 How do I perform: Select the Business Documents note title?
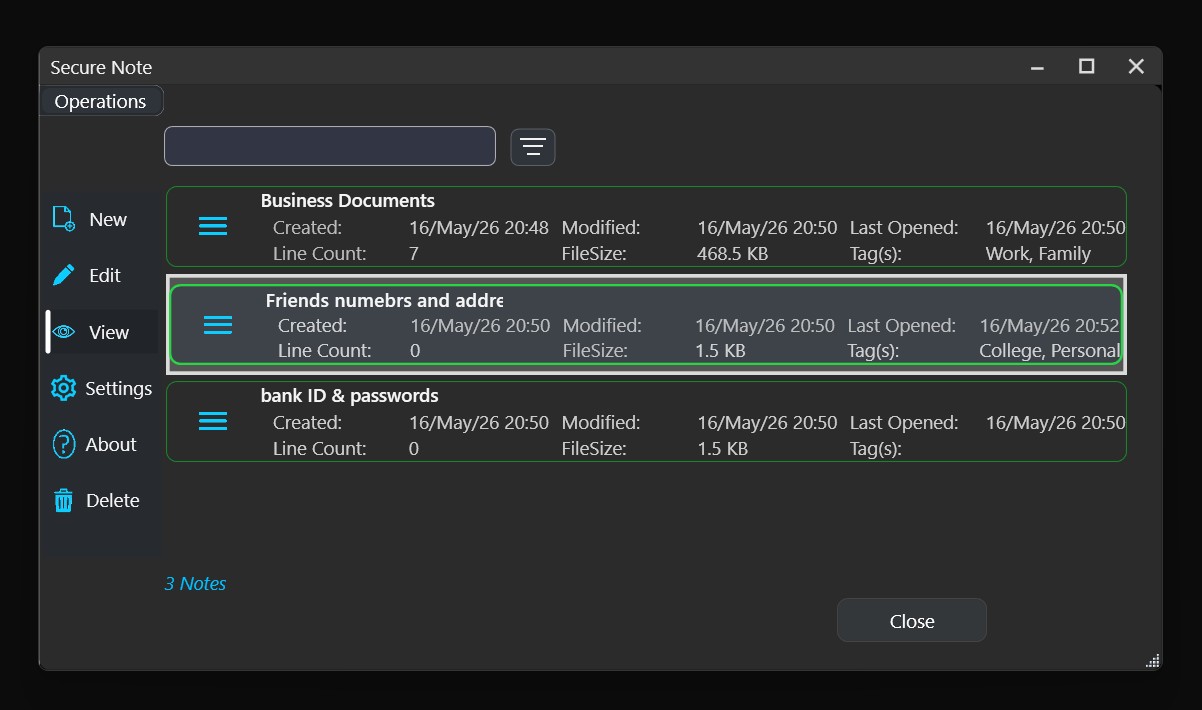coord(348,200)
